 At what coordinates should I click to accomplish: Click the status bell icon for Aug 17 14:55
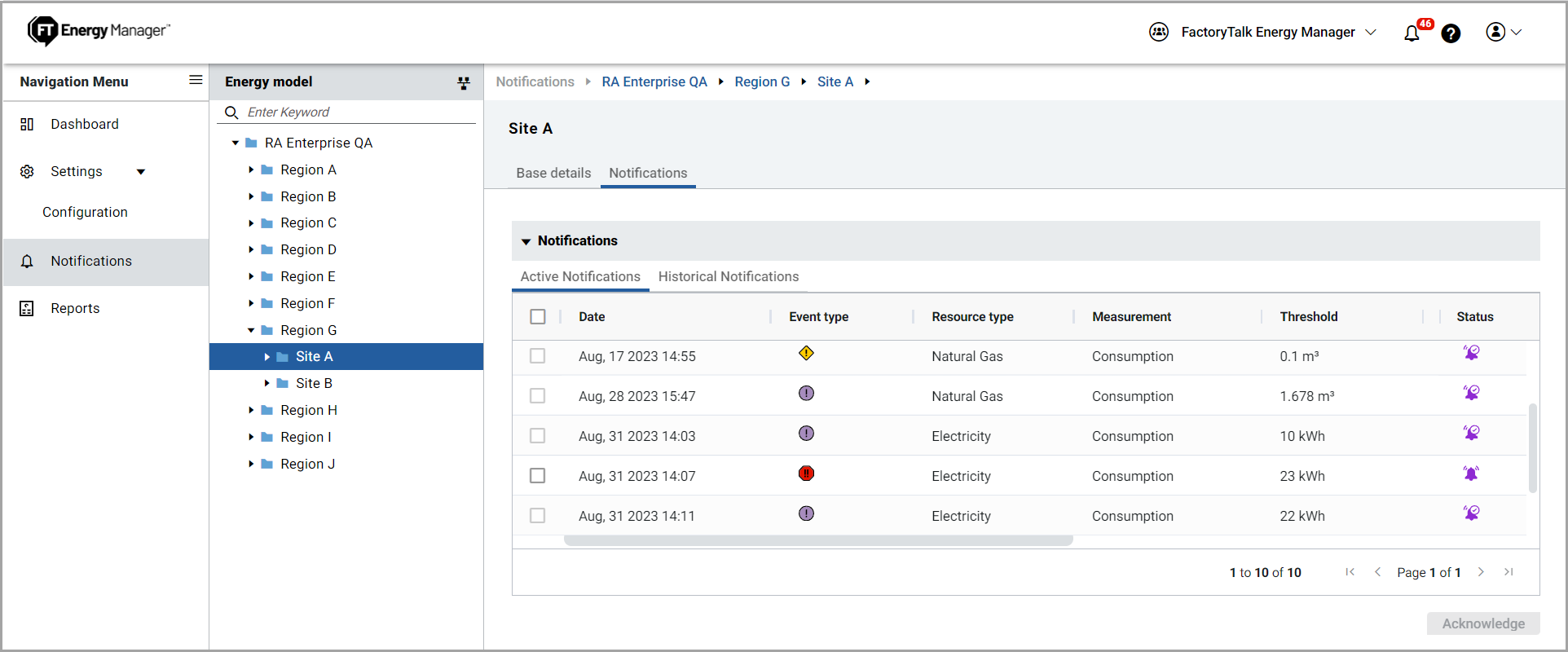click(x=1471, y=353)
